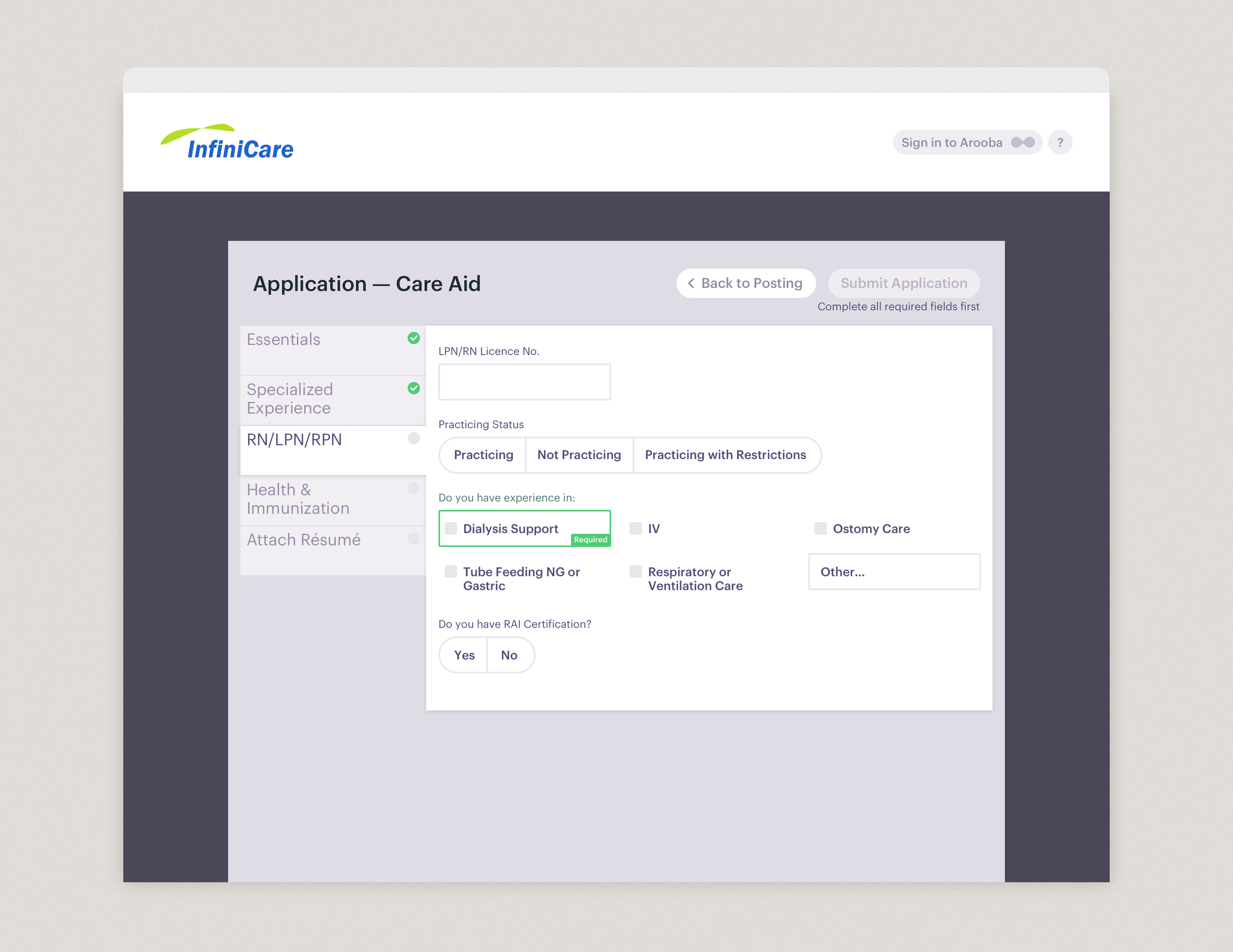Open the Essentials section

pos(333,350)
